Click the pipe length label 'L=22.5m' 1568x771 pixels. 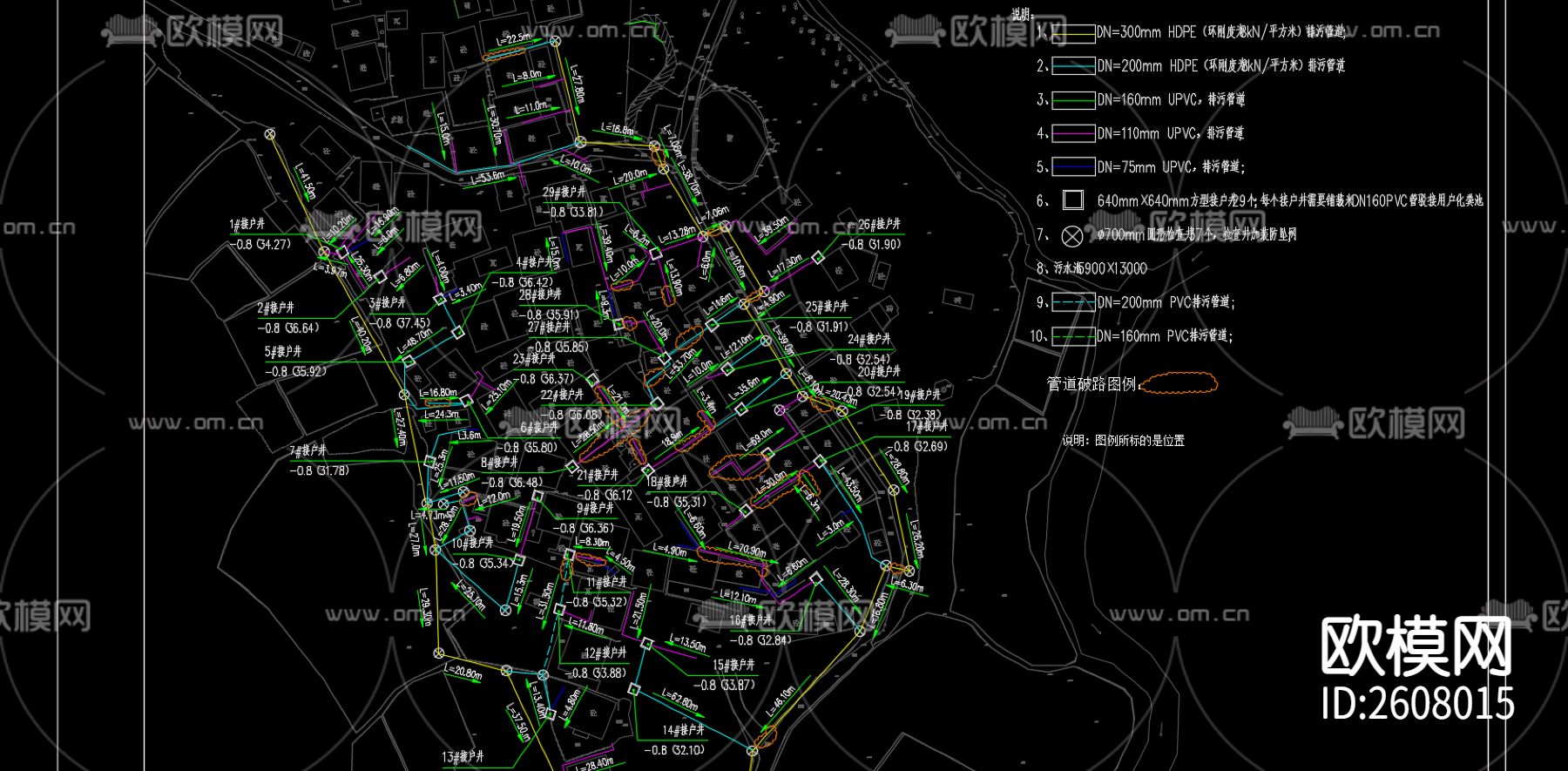click(x=512, y=38)
